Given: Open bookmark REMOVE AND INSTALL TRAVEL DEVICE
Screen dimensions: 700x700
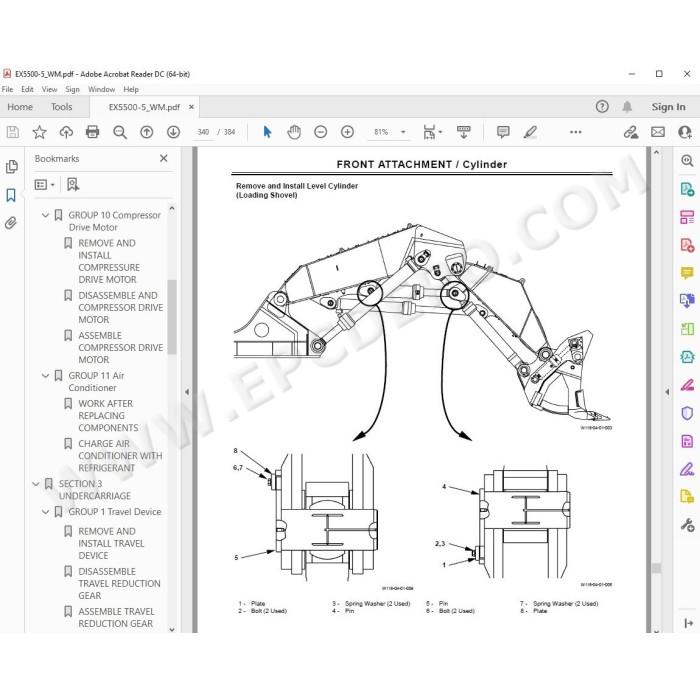Looking at the screenshot, I should (111, 543).
